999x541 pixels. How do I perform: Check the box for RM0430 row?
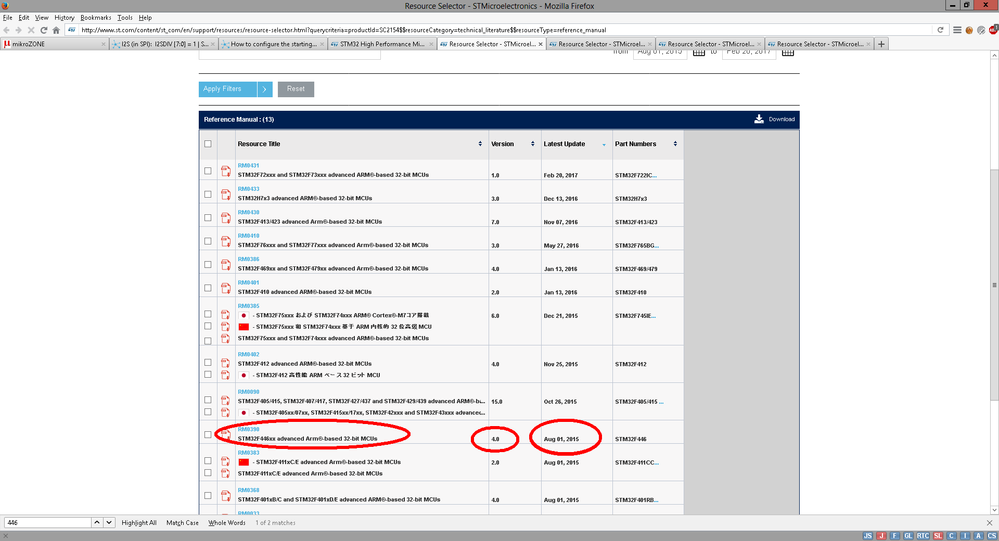208,218
